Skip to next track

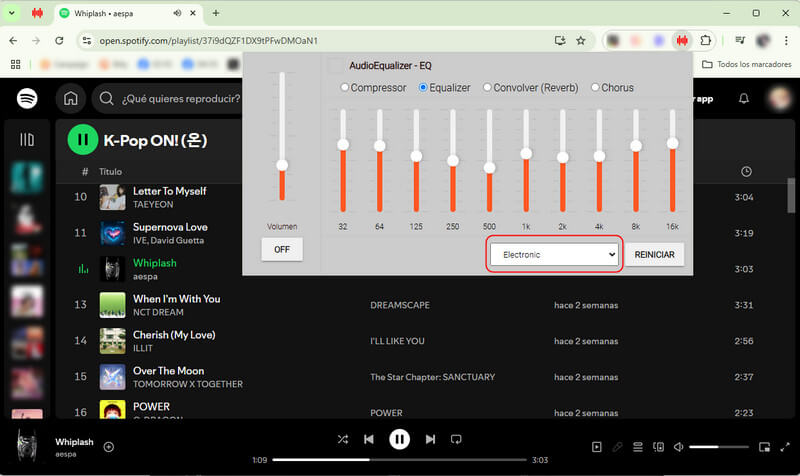(x=431, y=439)
